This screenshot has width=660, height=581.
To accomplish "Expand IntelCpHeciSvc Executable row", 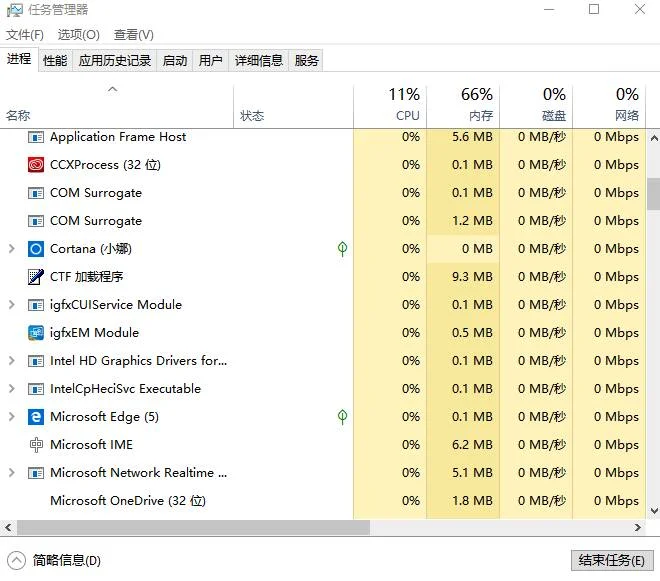I will coord(12,389).
